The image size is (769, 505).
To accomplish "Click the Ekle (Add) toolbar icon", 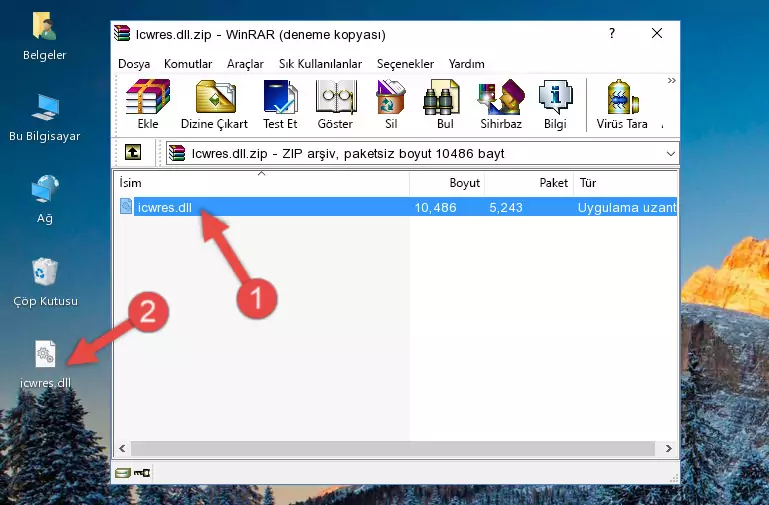I will click(x=148, y=104).
